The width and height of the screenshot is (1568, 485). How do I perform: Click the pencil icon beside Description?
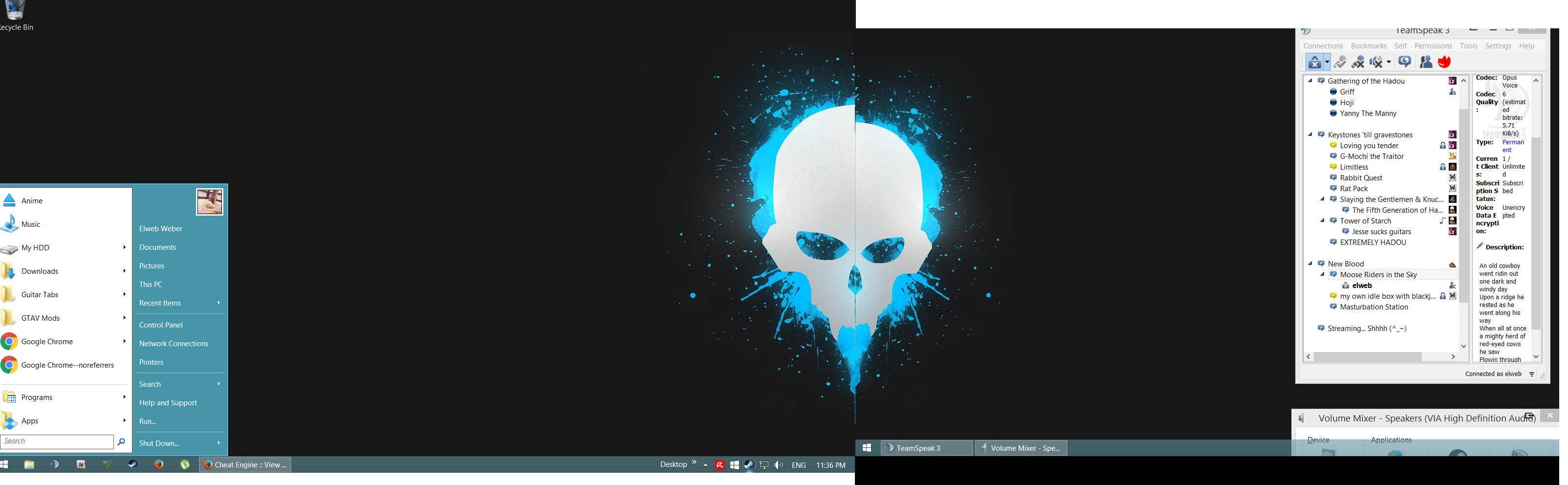[x=1480, y=246]
